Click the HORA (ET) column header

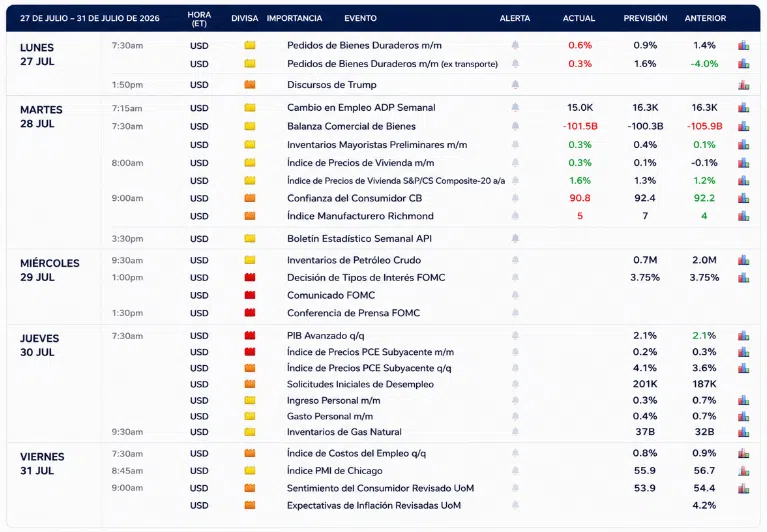199,19
